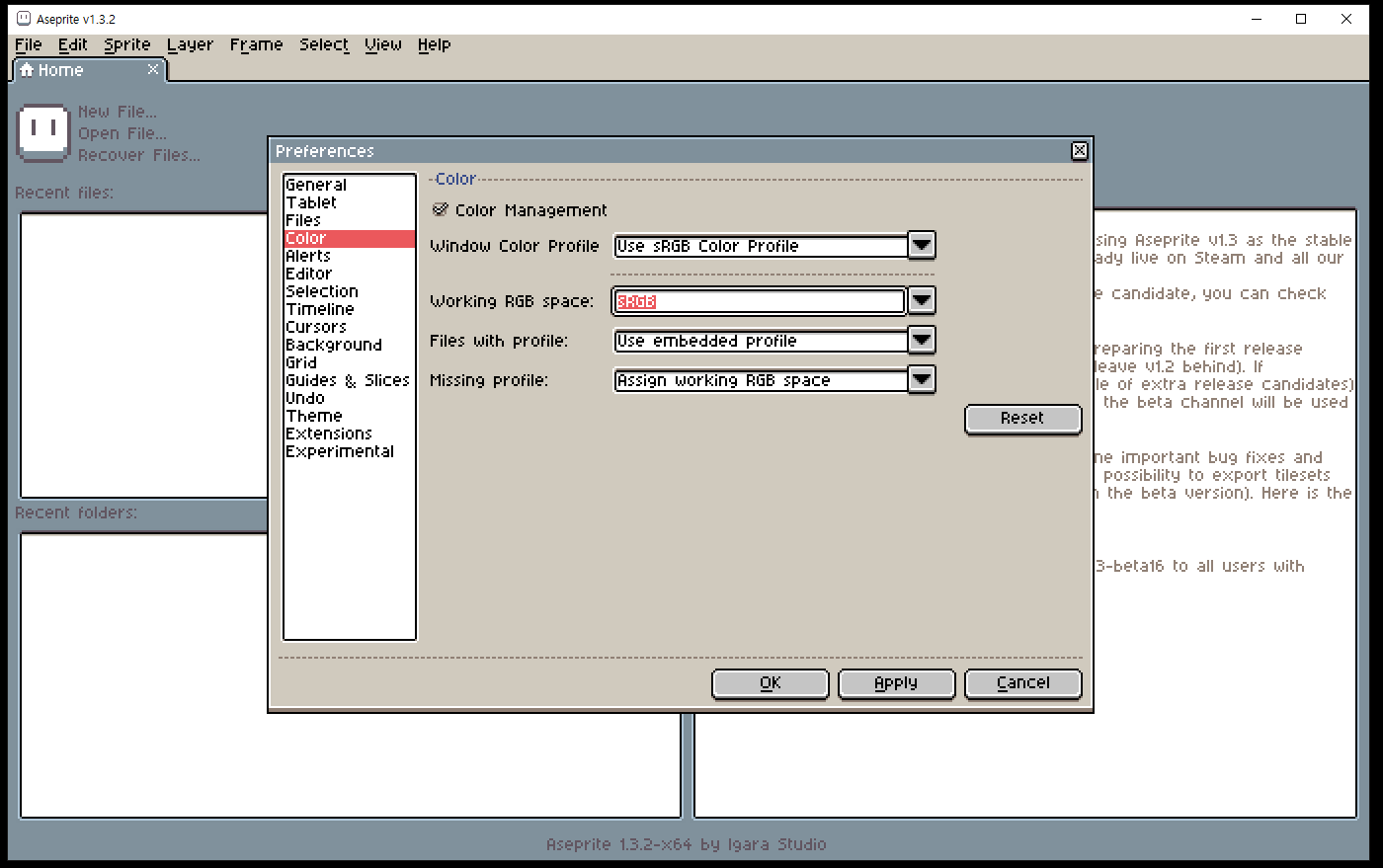Select General preferences section

[350, 185]
